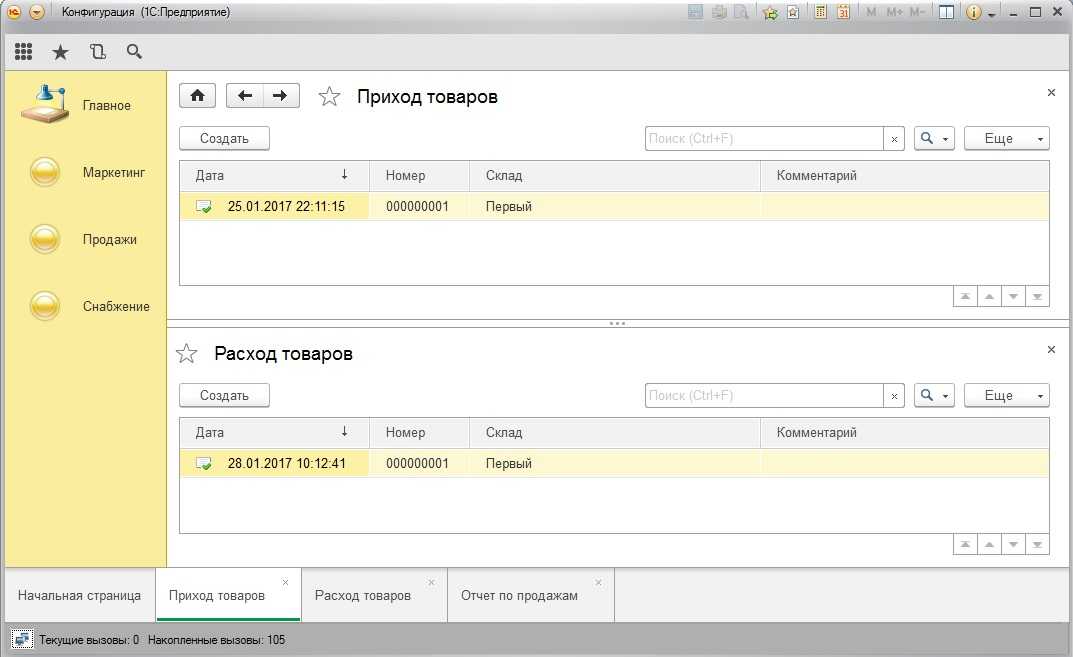Screen dimensions: 1073x657
Task: Open the calculator icon in title bar
Action: (x=820, y=12)
